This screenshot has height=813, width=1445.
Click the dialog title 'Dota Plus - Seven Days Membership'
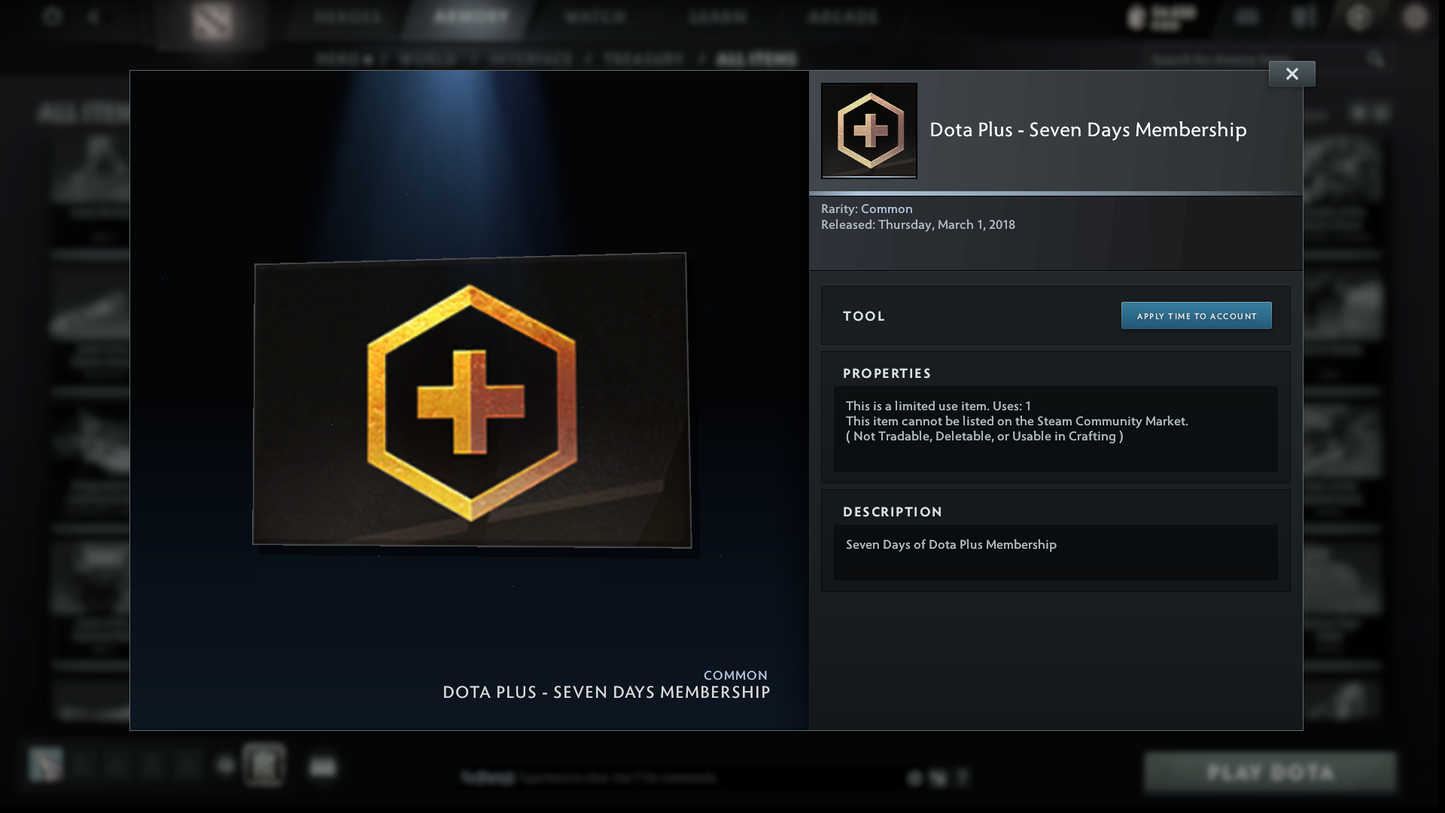tap(1088, 130)
